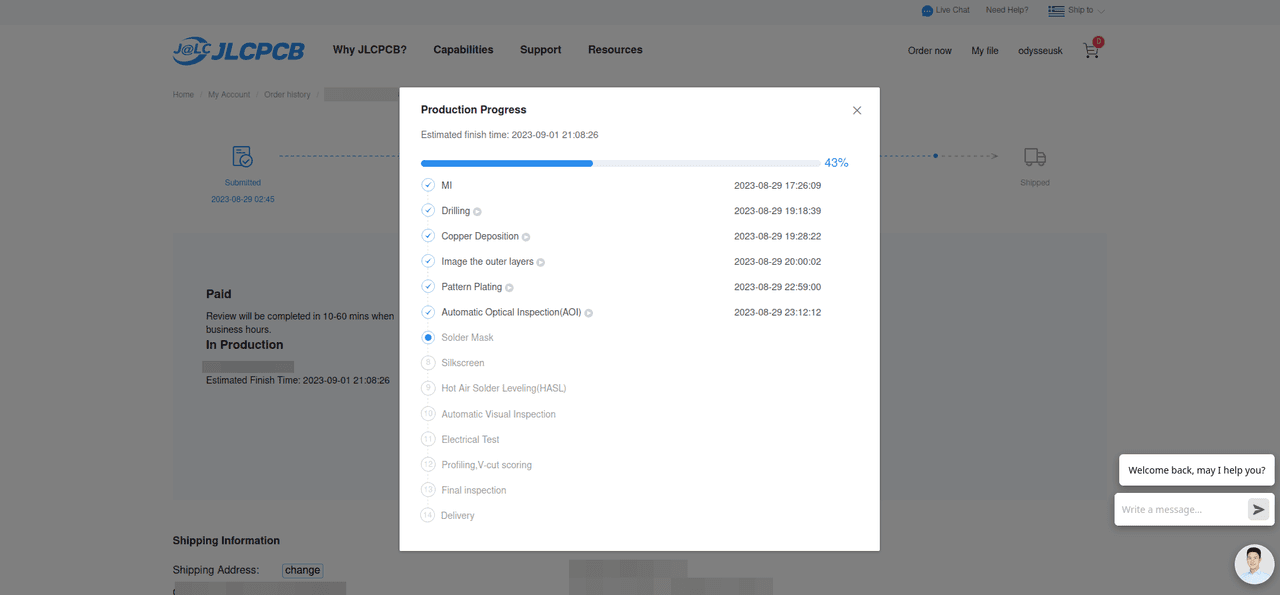Image resolution: width=1280 pixels, height=595 pixels.
Task: Click the JLCPCB logo
Action: point(238,50)
